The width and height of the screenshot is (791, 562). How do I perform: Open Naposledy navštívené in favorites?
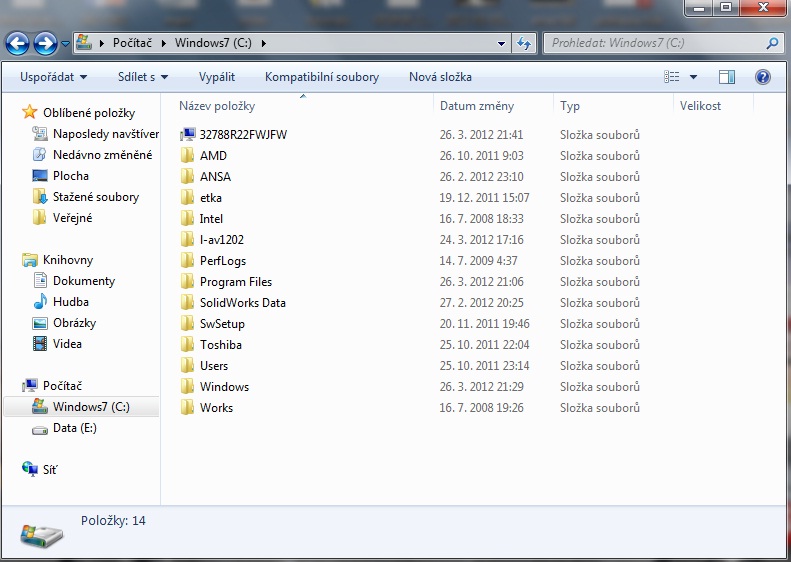point(106,134)
